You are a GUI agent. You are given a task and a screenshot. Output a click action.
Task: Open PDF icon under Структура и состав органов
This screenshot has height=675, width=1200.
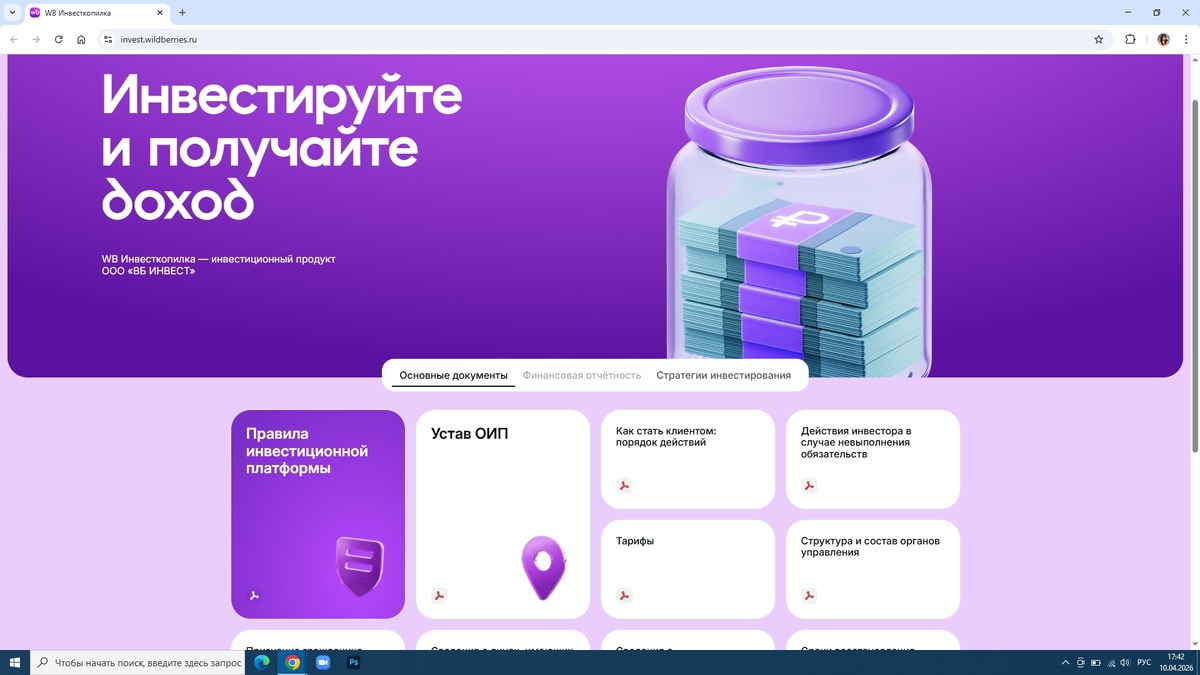[x=809, y=596]
